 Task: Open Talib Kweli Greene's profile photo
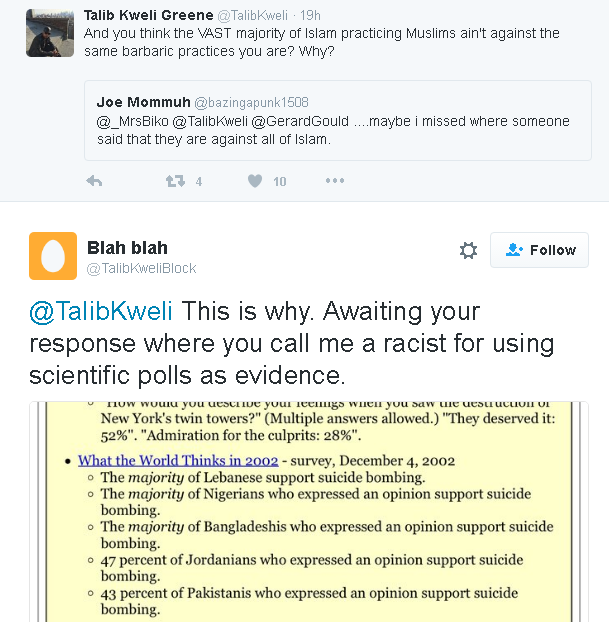(x=50, y=33)
